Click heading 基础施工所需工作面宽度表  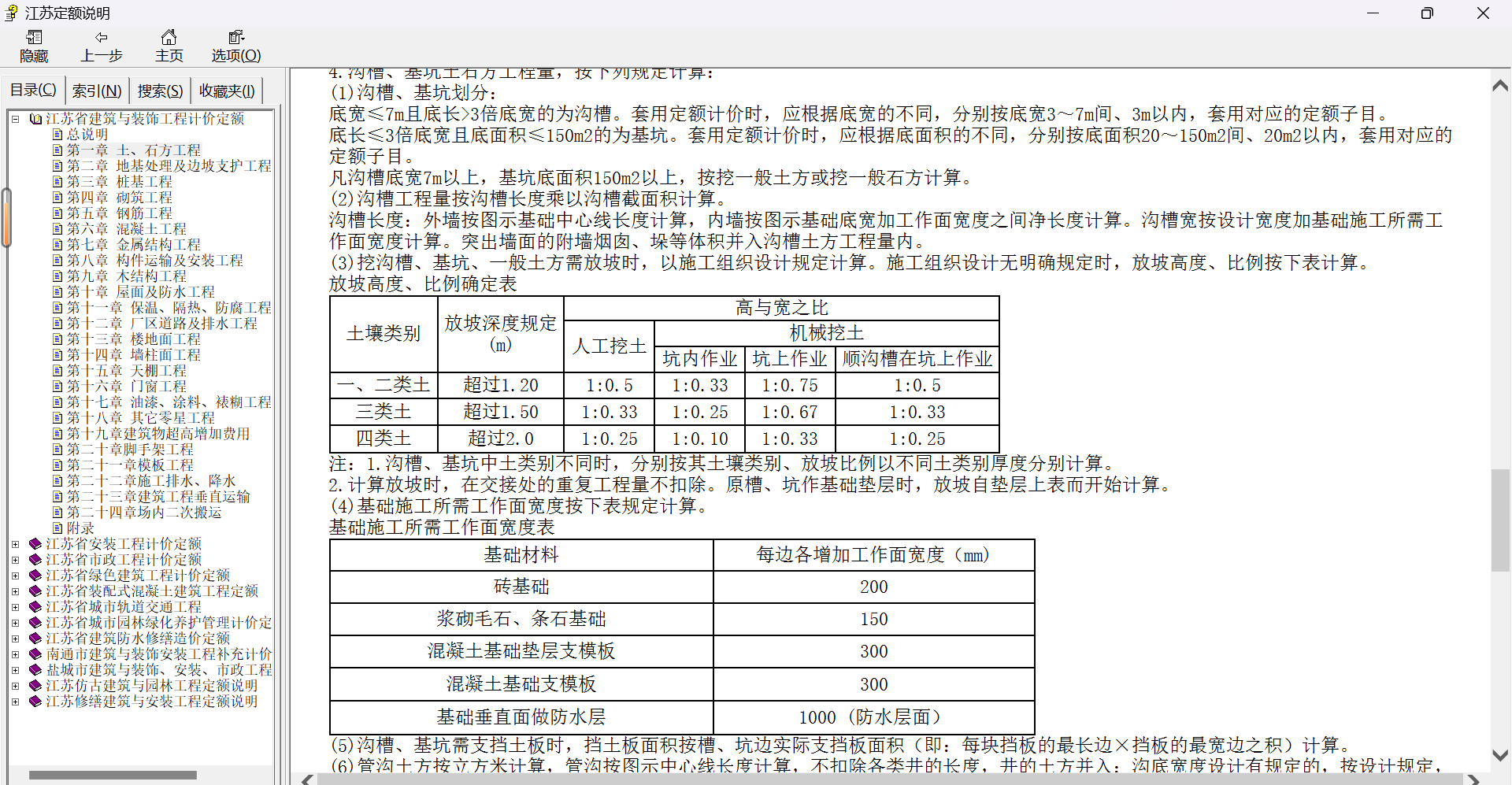coord(442,528)
